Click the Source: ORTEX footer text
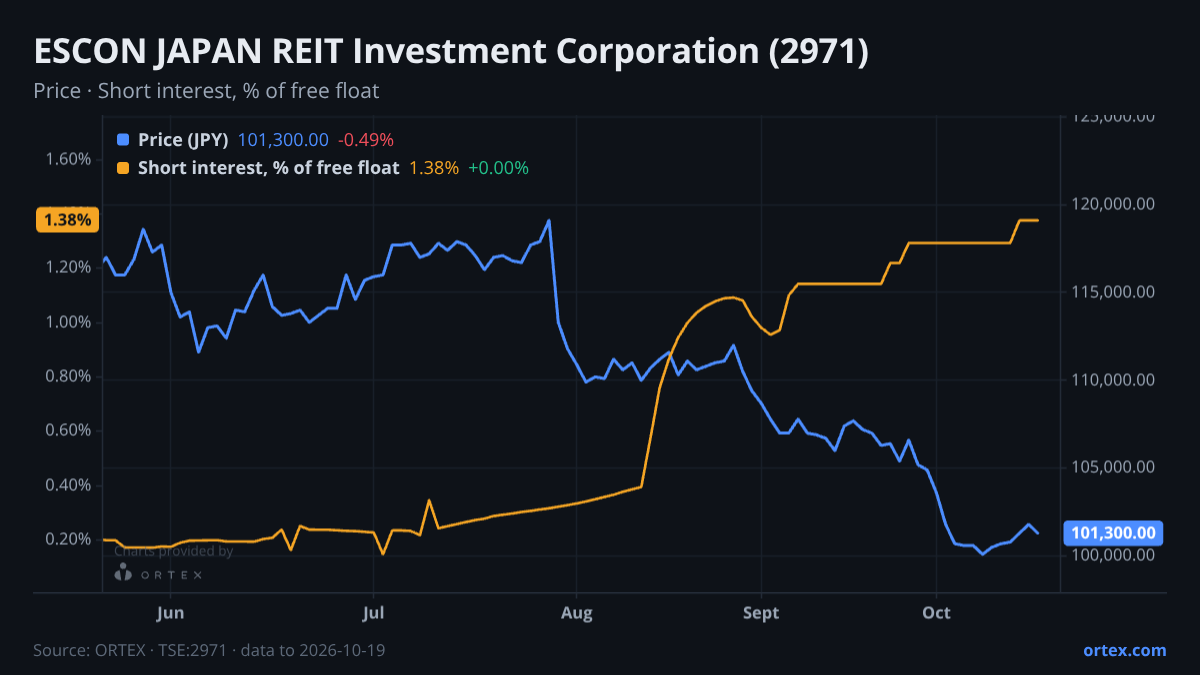The image size is (1200, 675). [x=209, y=650]
